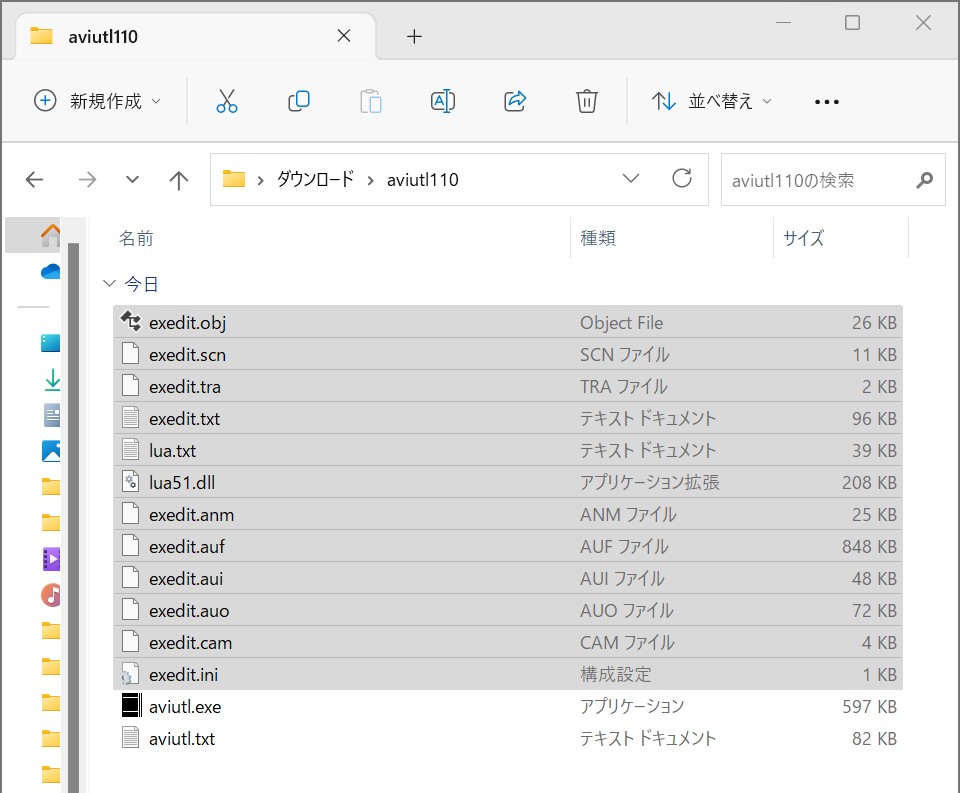Viewport: 960px width, 793px height.
Task: Click the chevron before ダウンロード
Action: coord(261,180)
